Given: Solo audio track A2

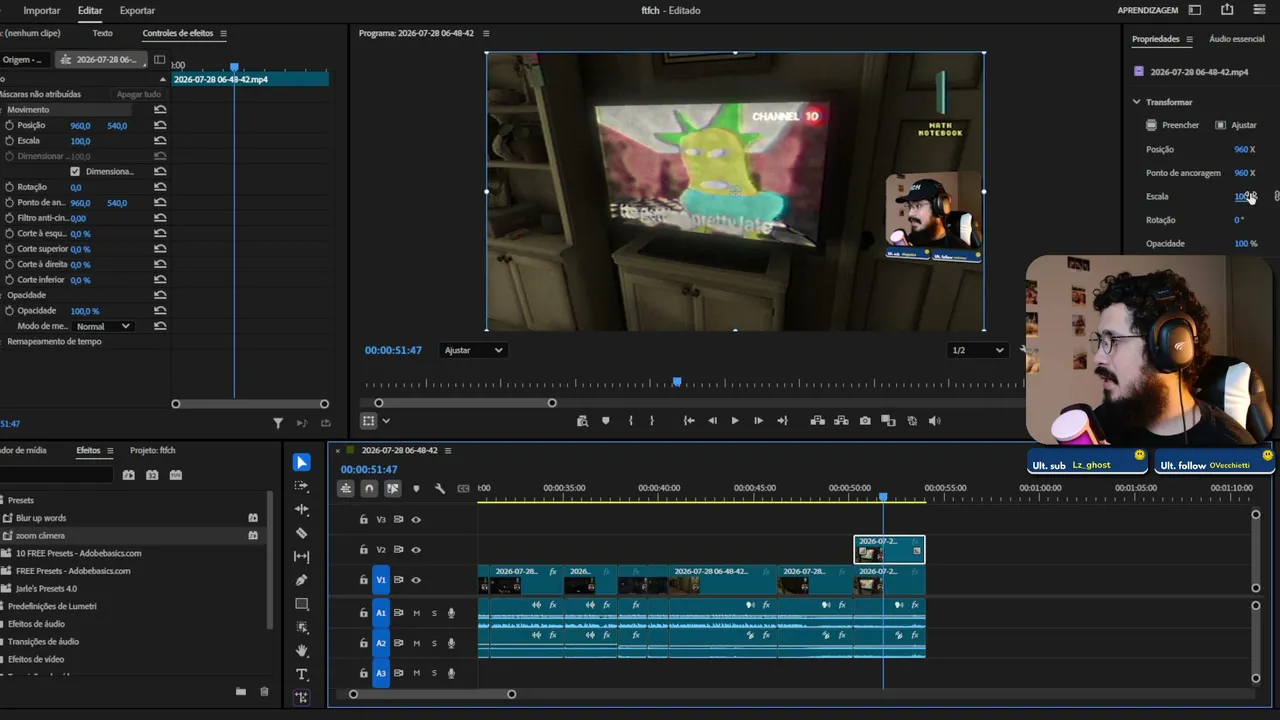Looking at the screenshot, I should click(434, 643).
